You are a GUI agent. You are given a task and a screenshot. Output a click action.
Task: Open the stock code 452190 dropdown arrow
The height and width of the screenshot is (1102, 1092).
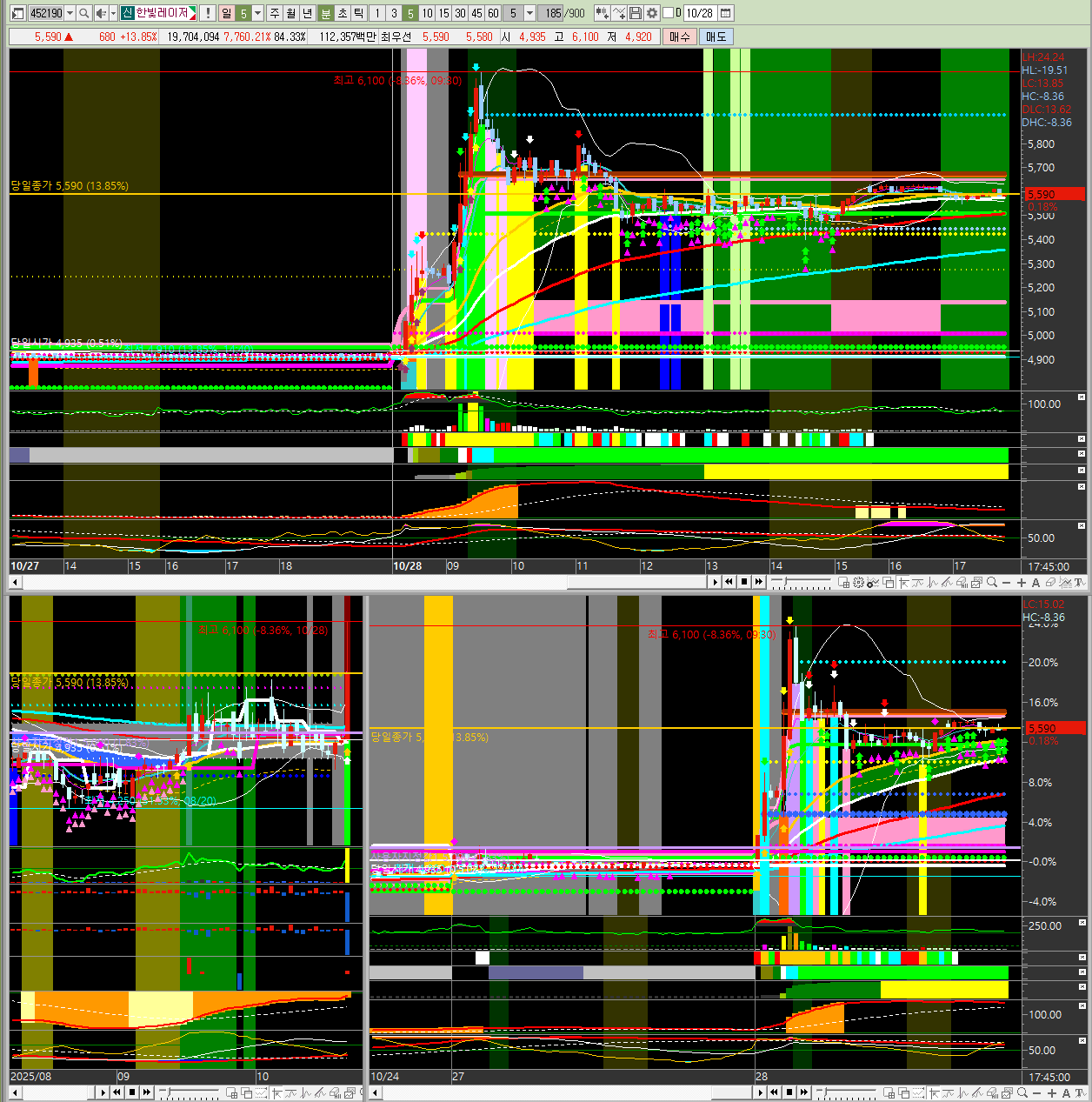tap(70, 13)
